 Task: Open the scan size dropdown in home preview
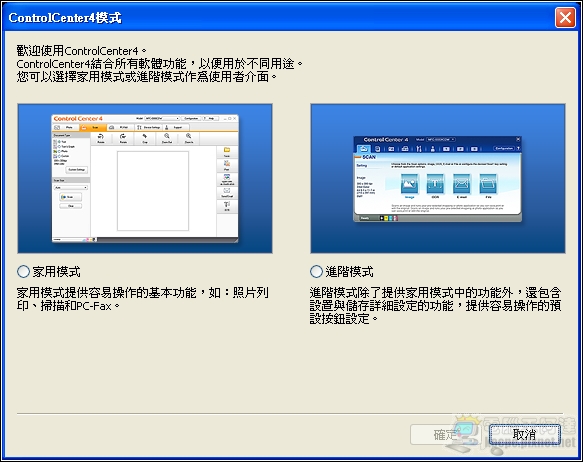coord(71,187)
